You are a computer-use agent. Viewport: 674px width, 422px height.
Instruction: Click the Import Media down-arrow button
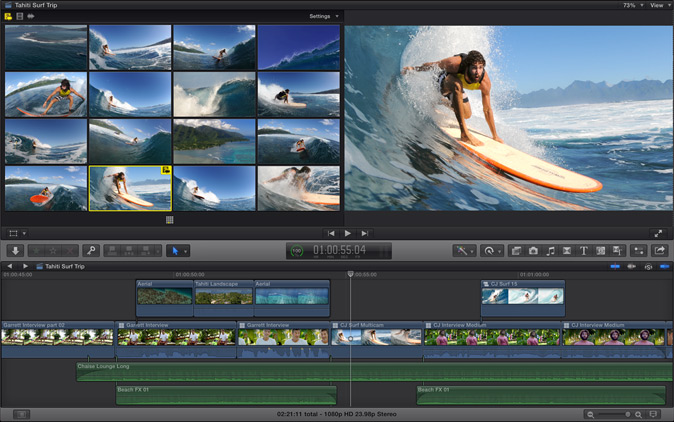pos(15,251)
